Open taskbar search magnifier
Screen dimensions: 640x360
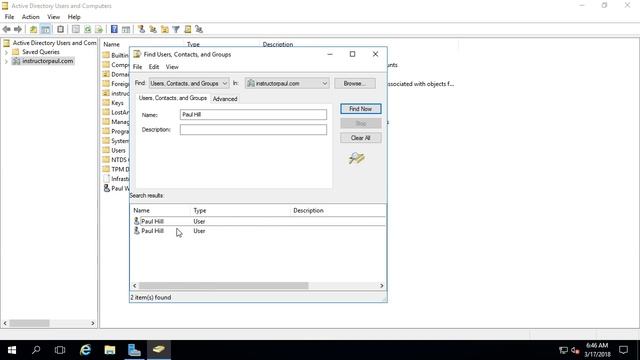(x=36, y=350)
